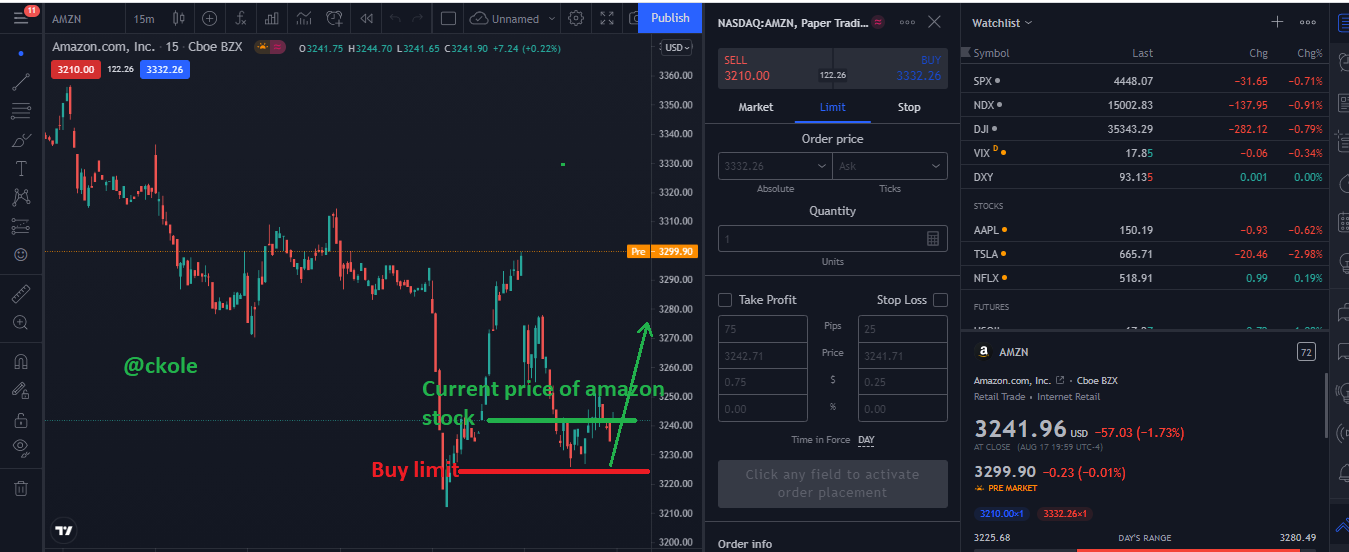
Task: Click the compare or add symbol icon
Action: tap(209, 18)
